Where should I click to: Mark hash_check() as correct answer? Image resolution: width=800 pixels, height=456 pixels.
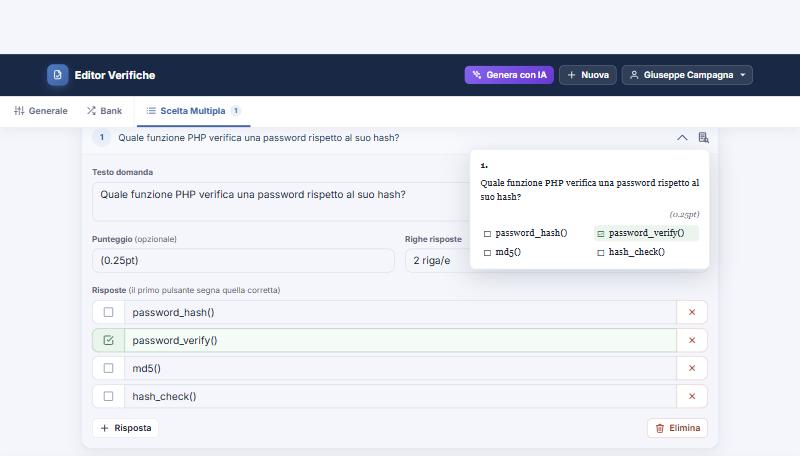click(108, 396)
